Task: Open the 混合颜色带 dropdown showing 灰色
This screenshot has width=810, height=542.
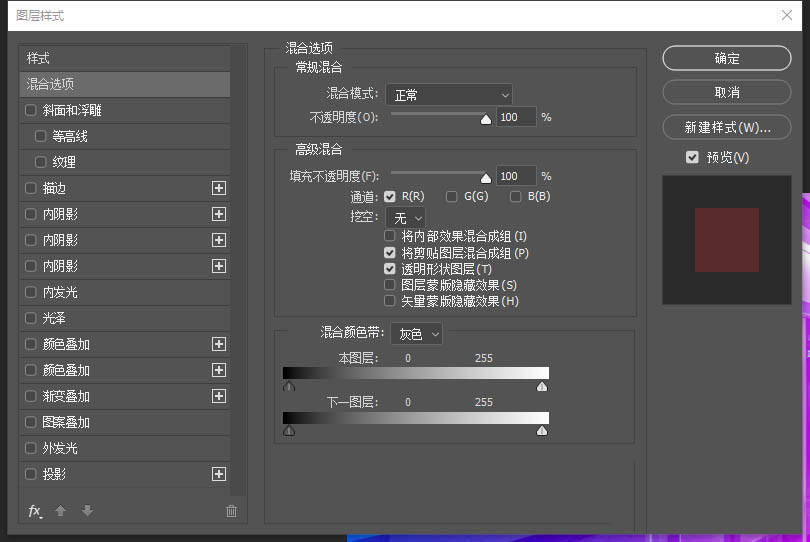Action: pyautogui.click(x=417, y=334)
